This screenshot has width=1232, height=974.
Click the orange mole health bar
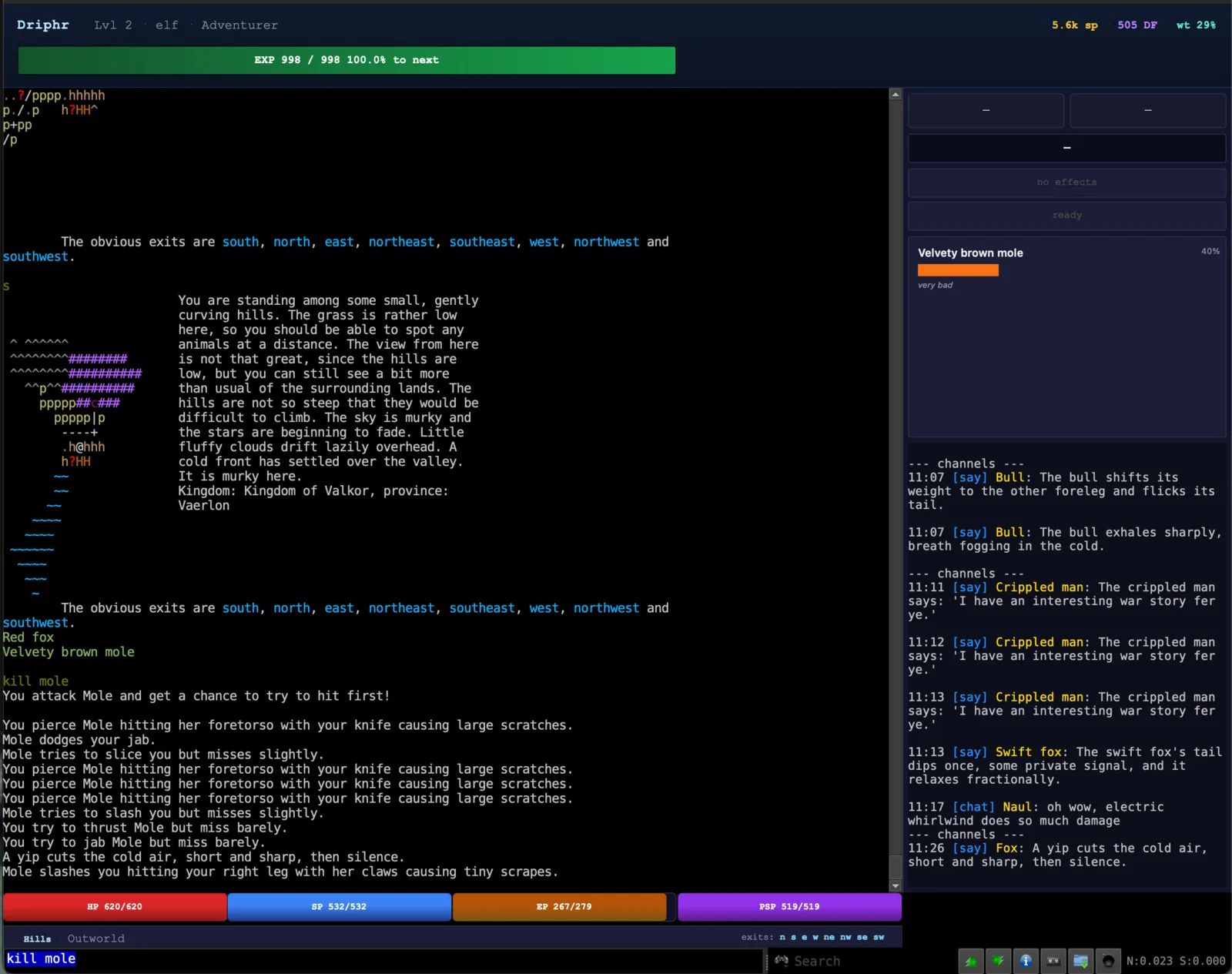pyautogui.click(x=958, y=270)
